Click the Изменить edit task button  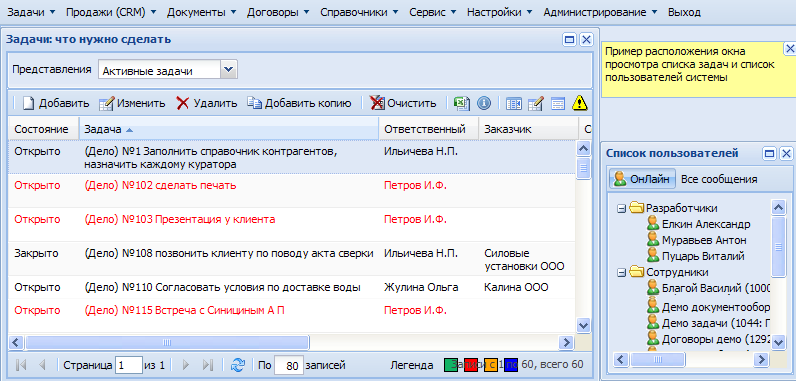click(132, 103)
